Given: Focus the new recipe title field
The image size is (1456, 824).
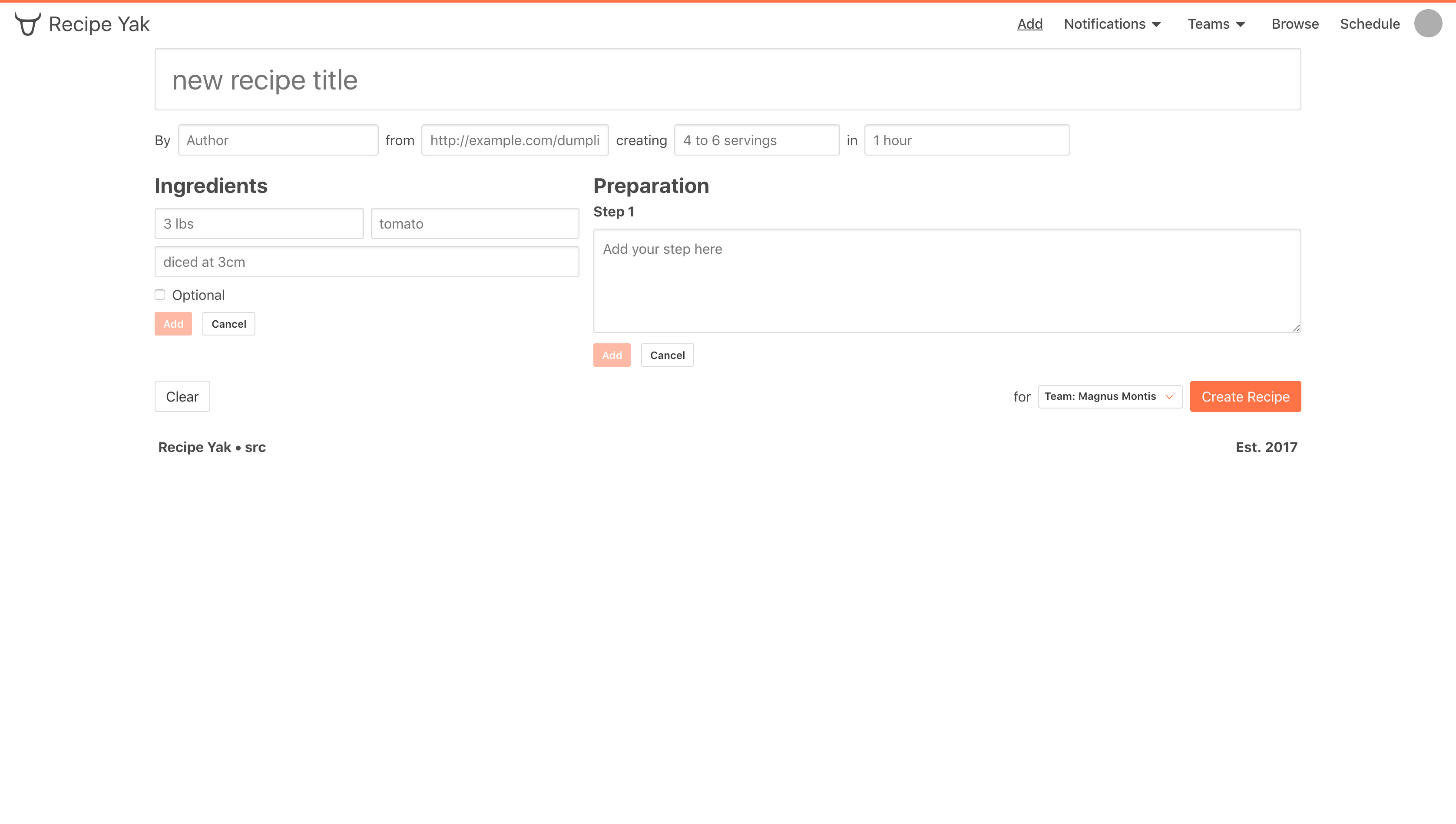Looking at the screenshot, I should [728, 79].
